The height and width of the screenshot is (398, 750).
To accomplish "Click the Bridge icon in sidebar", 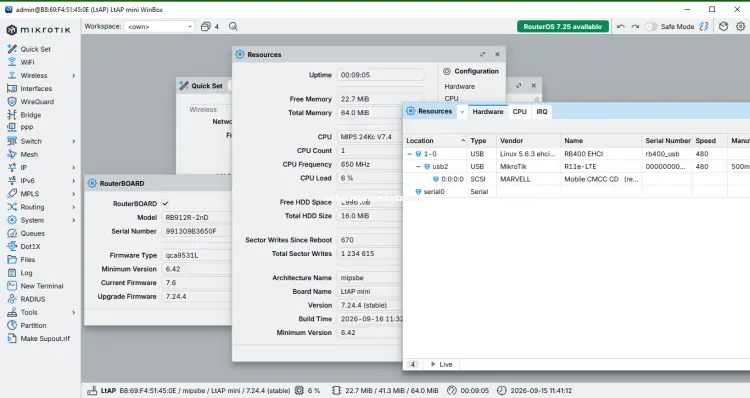I will point(12,115).
